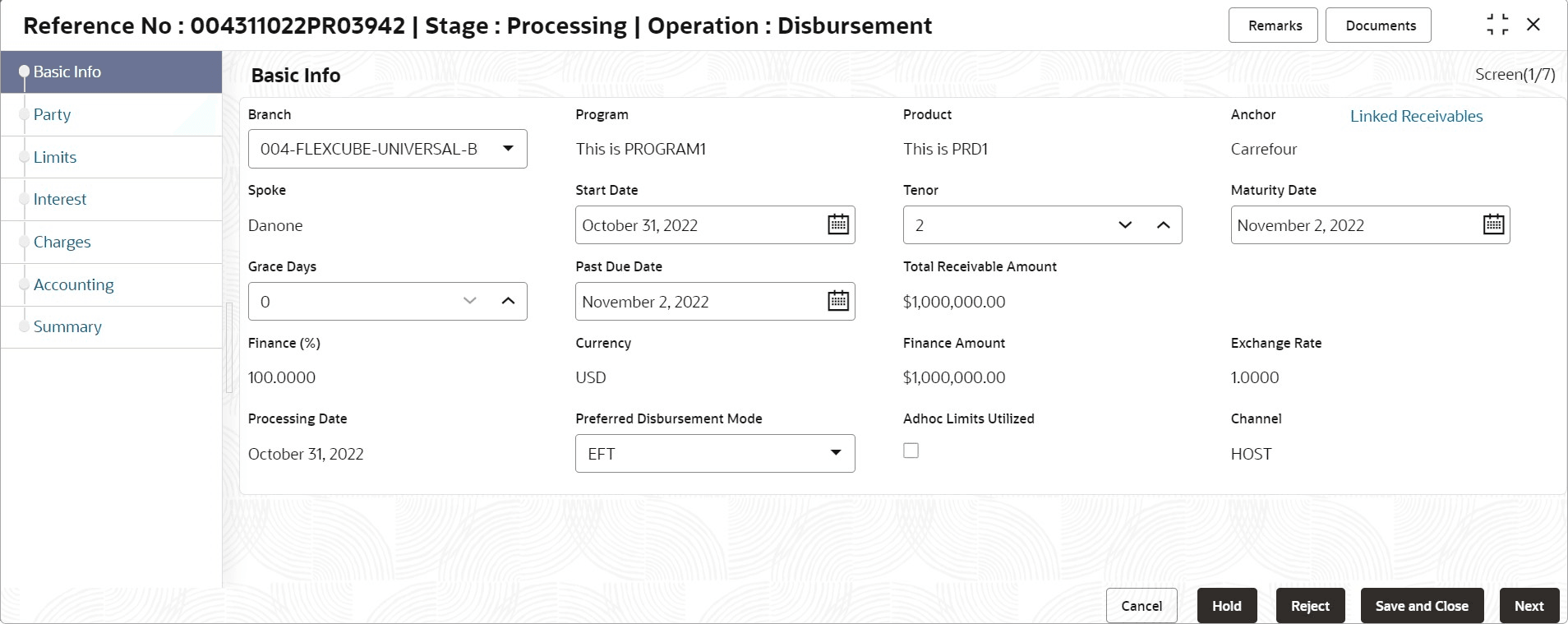Go to the Accounting step

coord(111,284)
